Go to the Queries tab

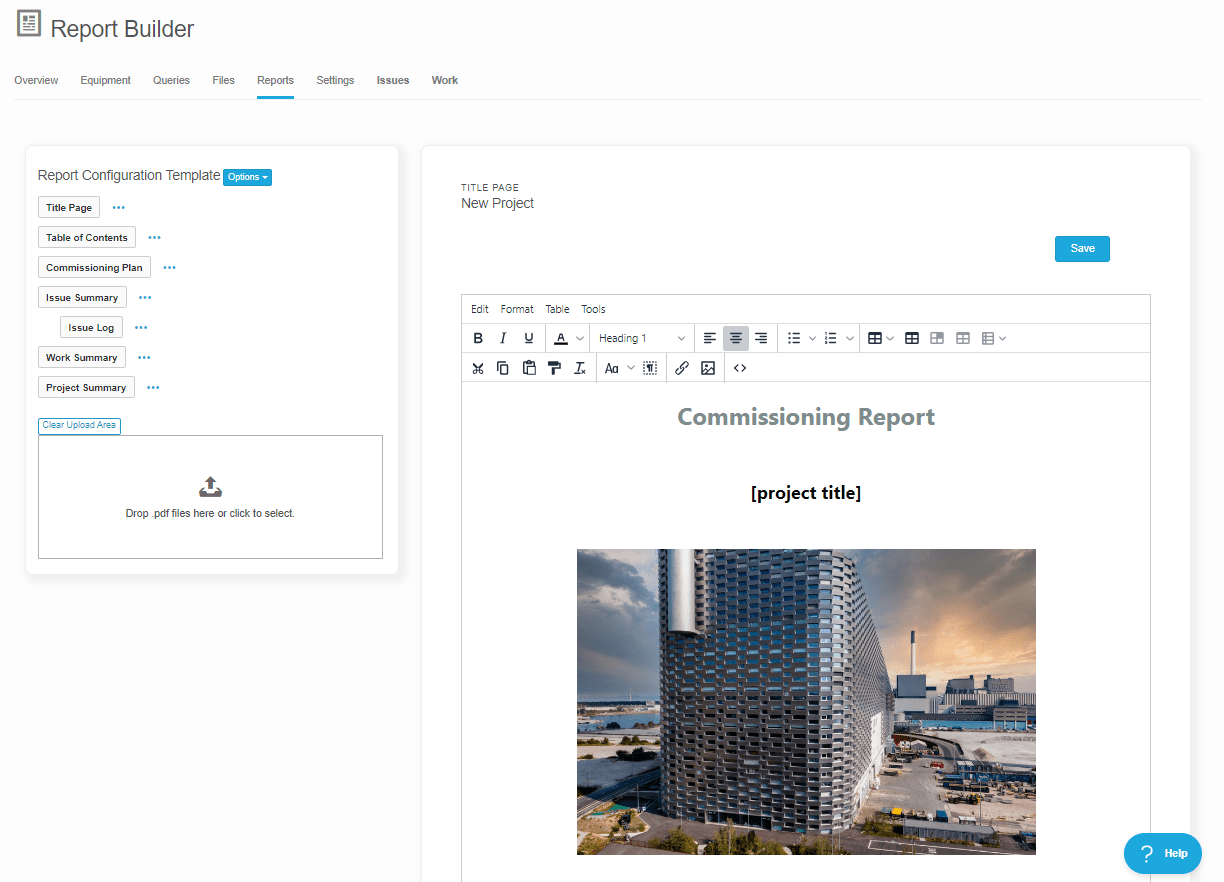(x=171, y=80)
